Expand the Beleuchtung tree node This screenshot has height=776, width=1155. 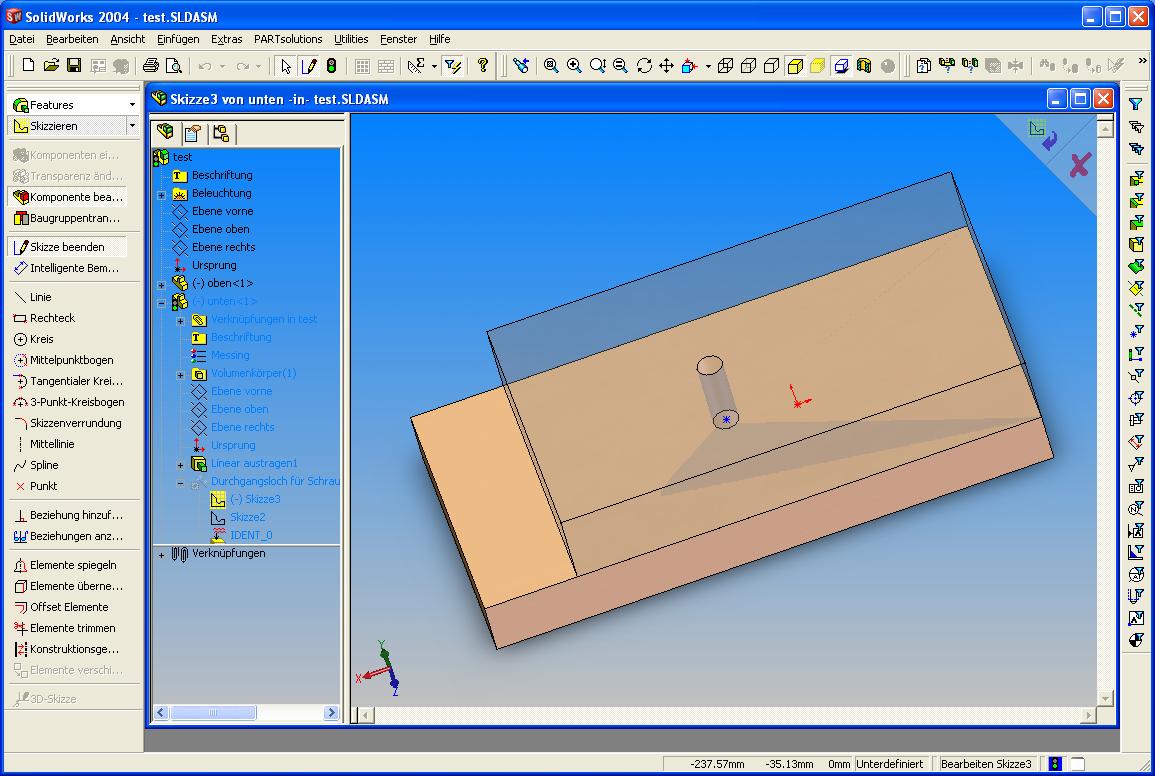(161, 194)
